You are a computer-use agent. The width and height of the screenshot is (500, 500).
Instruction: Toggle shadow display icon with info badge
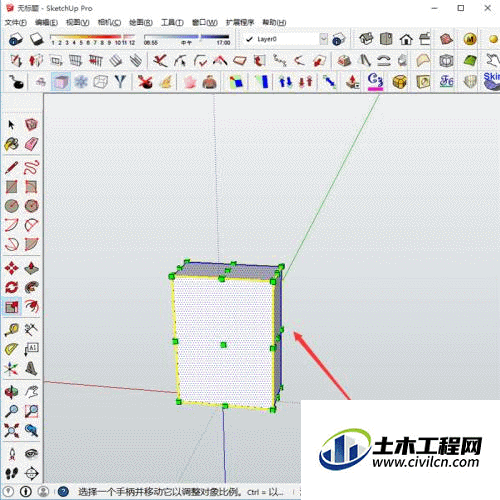pos(15,39)
